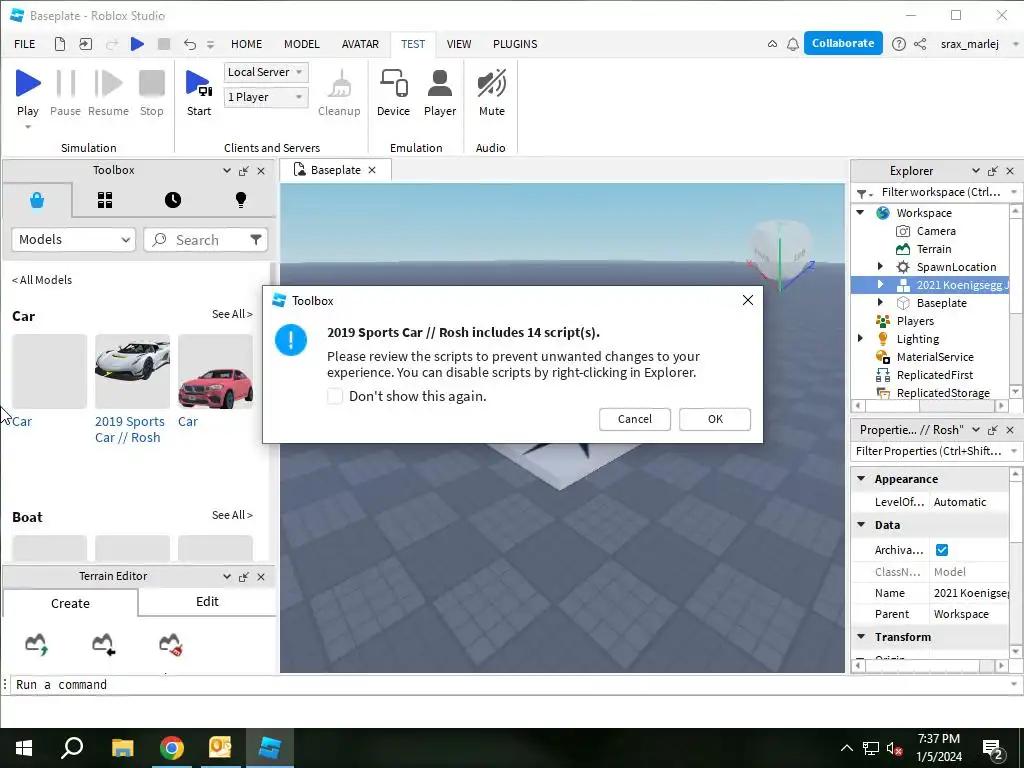
Task: Click the share icon near username
Action: [x=920, y=44]
